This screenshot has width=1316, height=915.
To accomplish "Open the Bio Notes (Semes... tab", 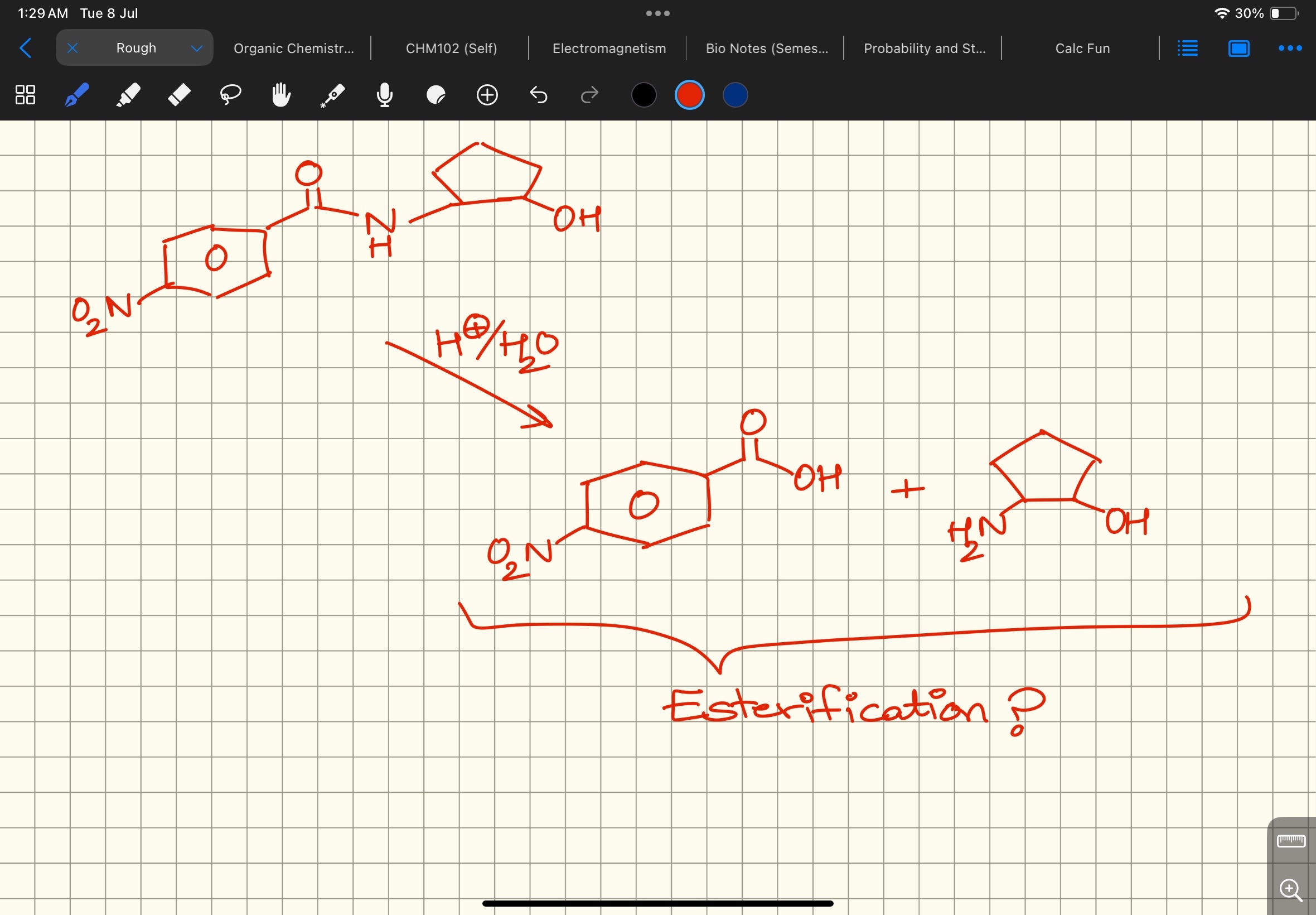I will (x=767, y=48).
